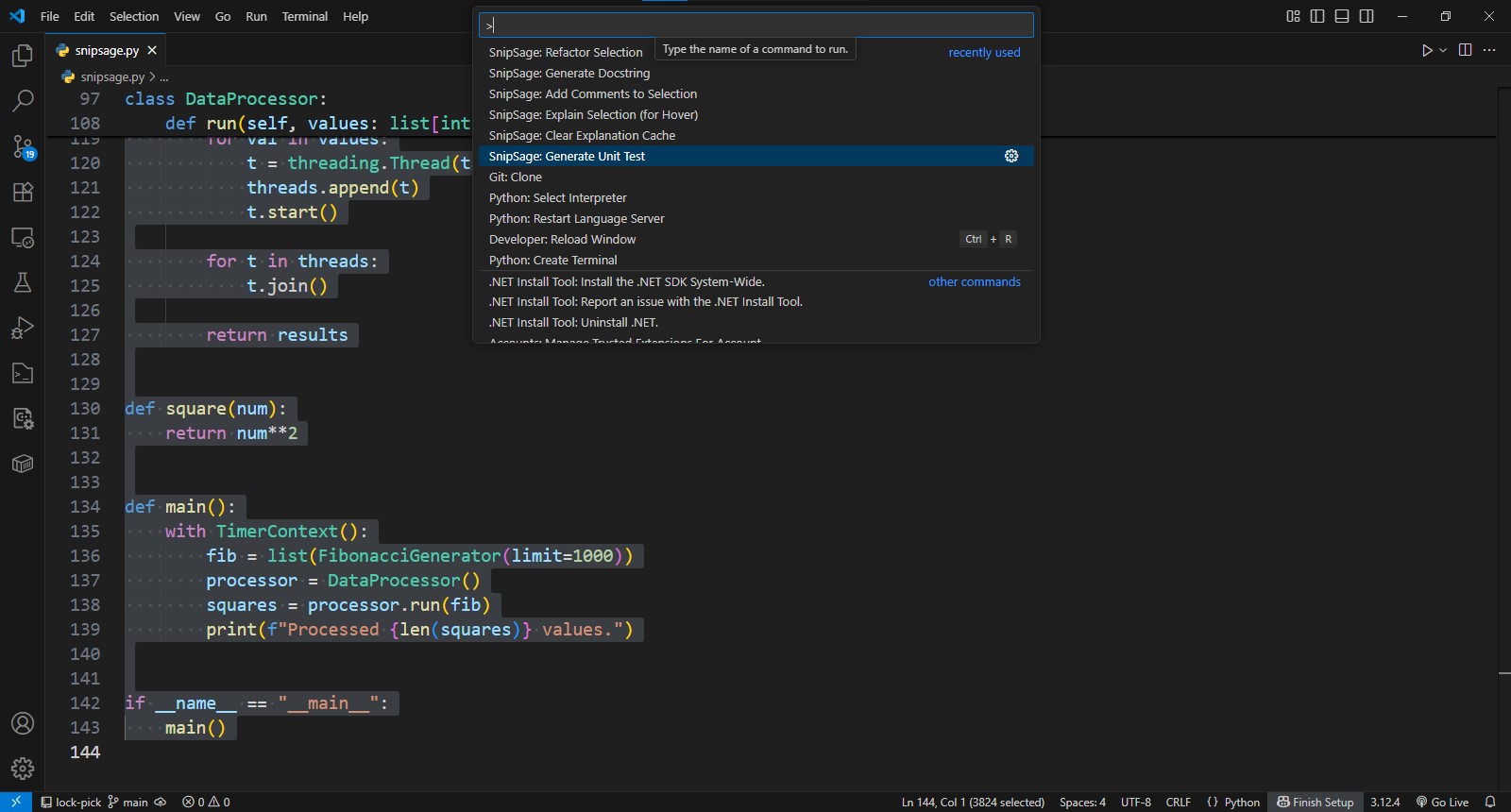The width and height of the screenshot is (1511, 812).
Task: Open the Extensions view
Action: click(23, 192)
